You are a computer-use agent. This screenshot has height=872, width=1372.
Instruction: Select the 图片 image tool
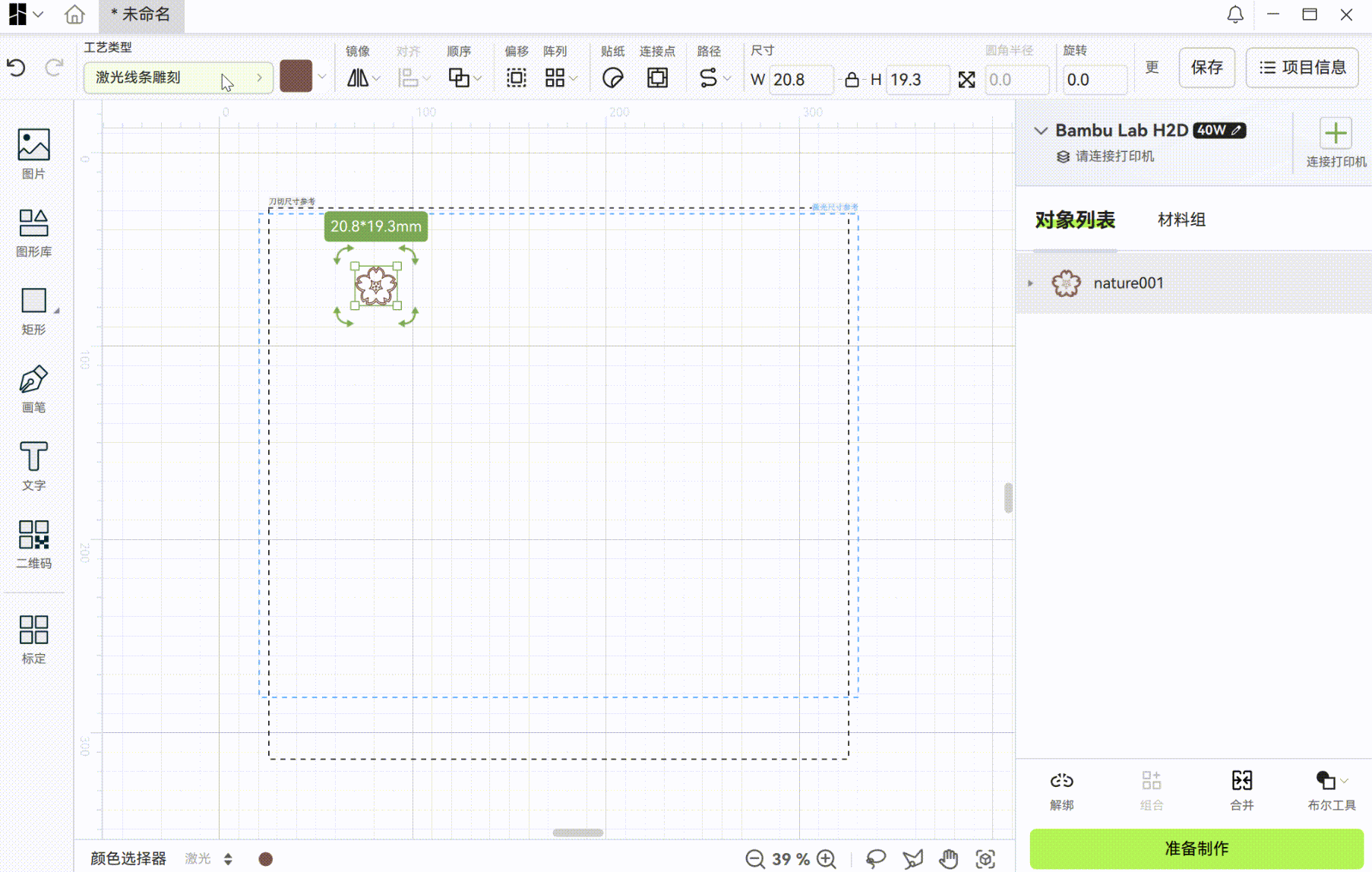click(33, 153)
